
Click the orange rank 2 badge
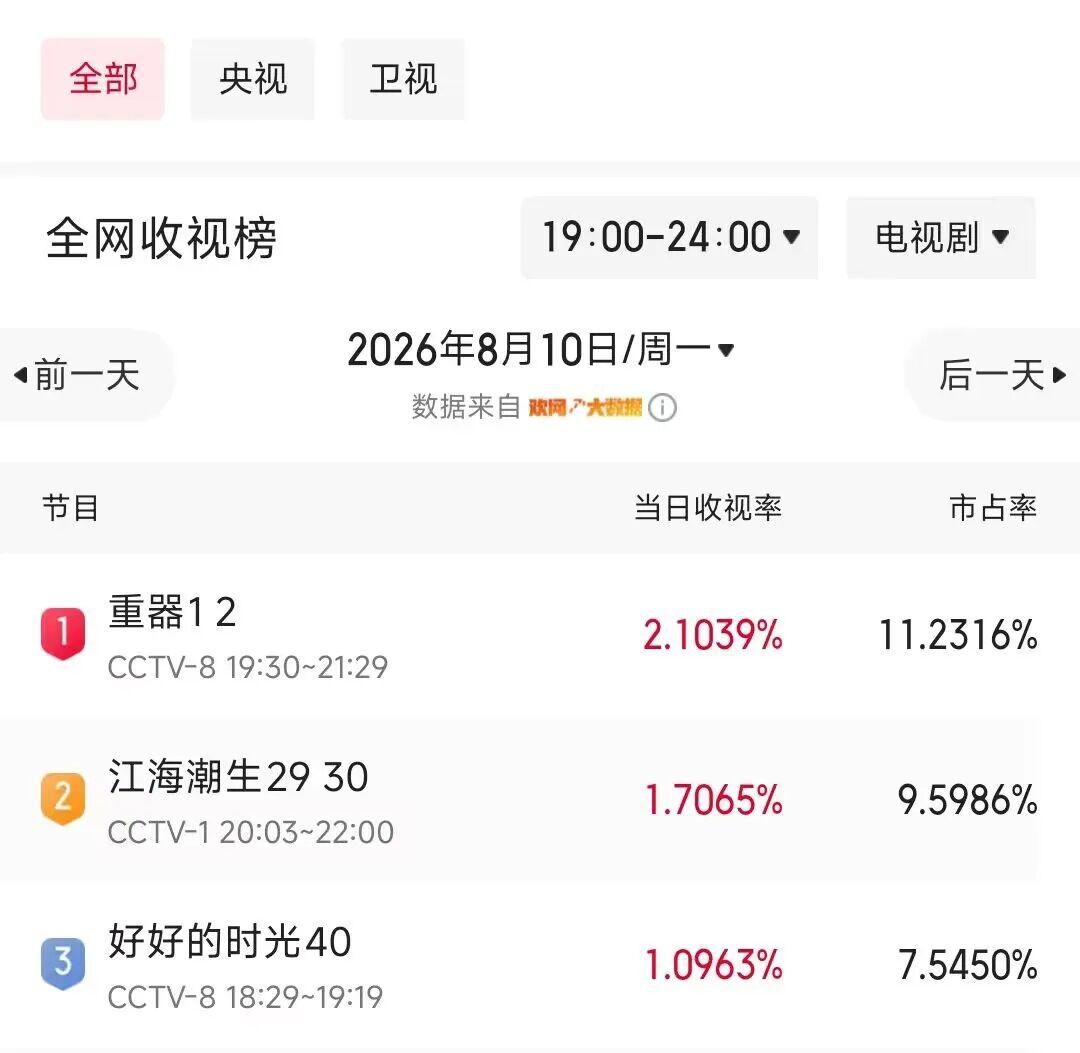[x=63, y=799]
